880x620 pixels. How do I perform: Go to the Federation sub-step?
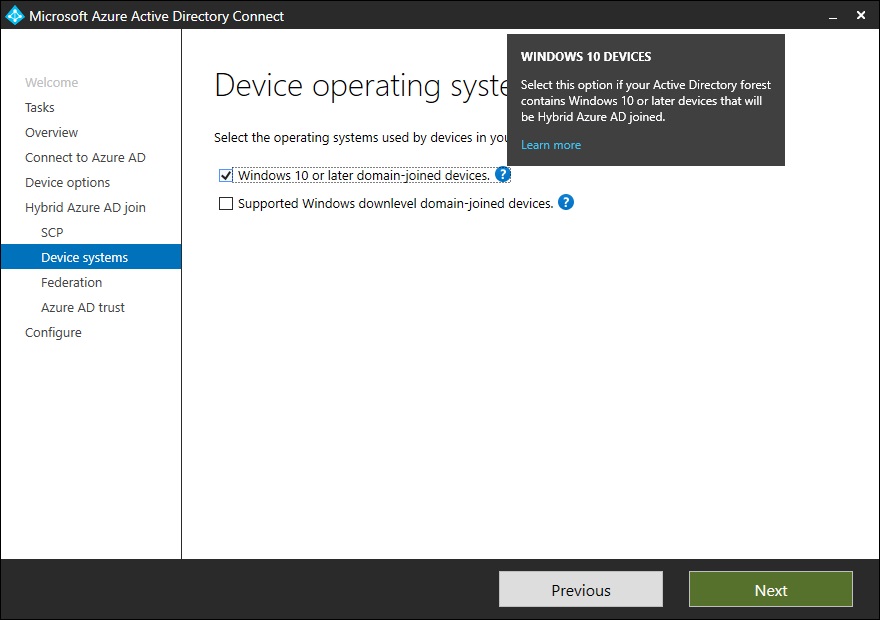(x=71, y=282)
